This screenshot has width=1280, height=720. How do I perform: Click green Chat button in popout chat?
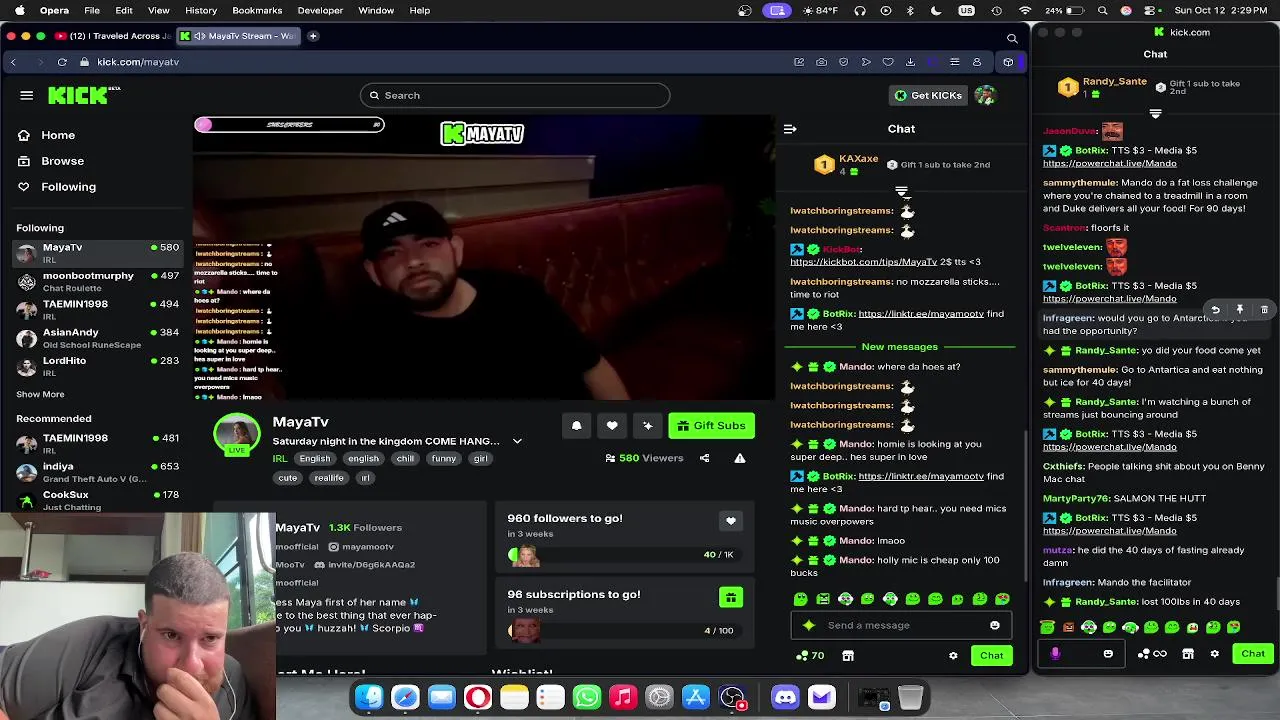pos(1253,654)
